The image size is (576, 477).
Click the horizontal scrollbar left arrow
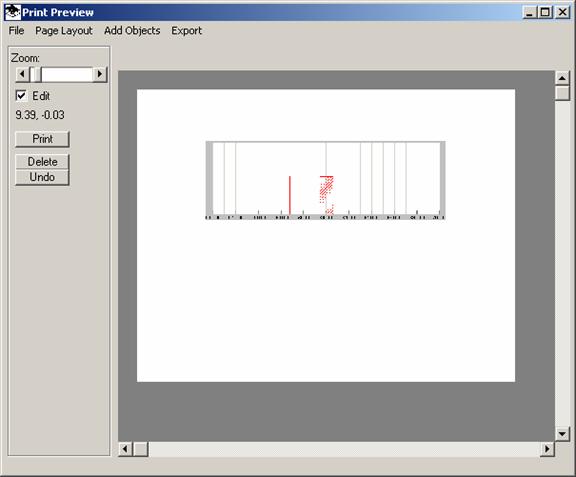coord(125,449)
